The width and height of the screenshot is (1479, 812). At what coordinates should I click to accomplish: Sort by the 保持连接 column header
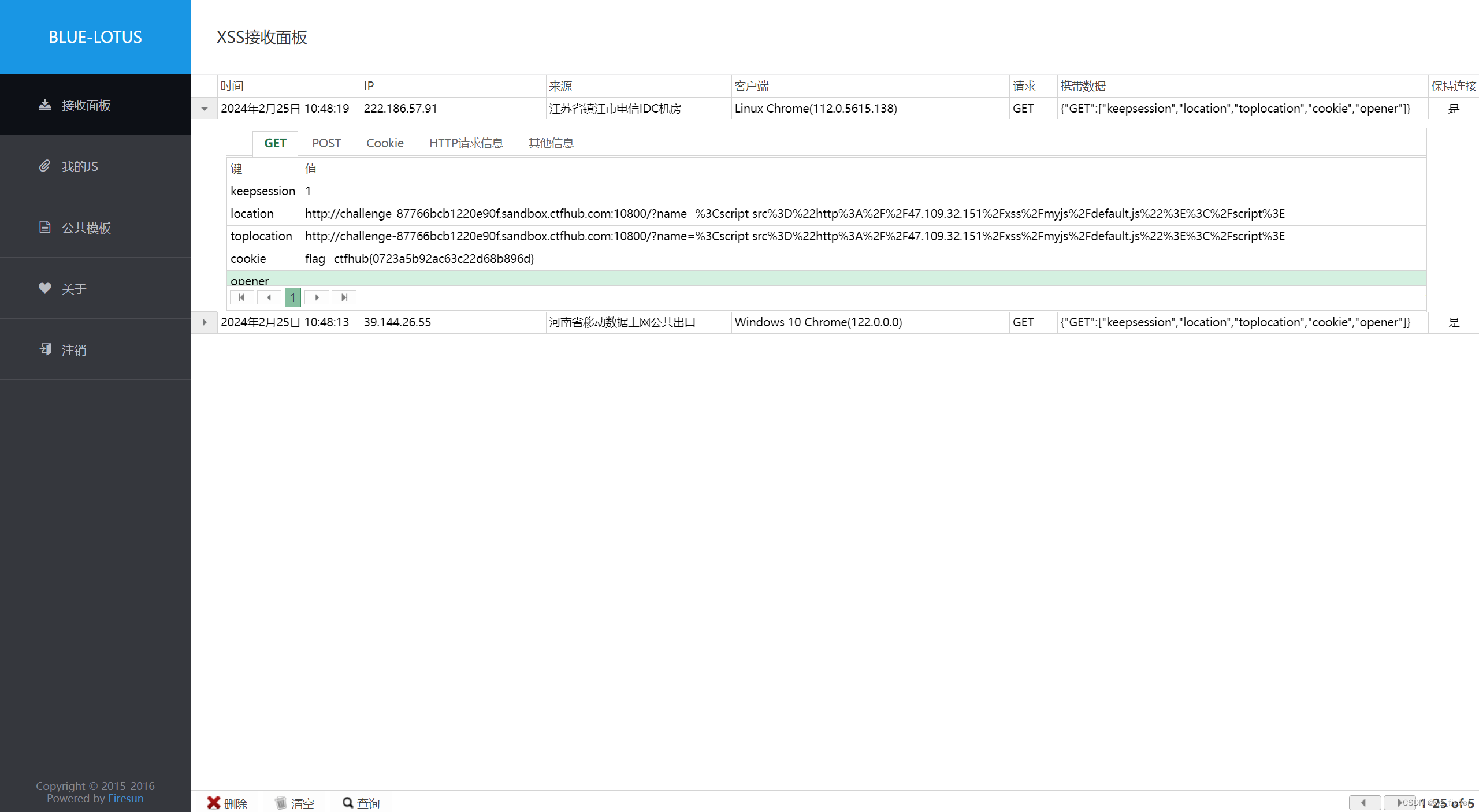tap(1454, 86)
